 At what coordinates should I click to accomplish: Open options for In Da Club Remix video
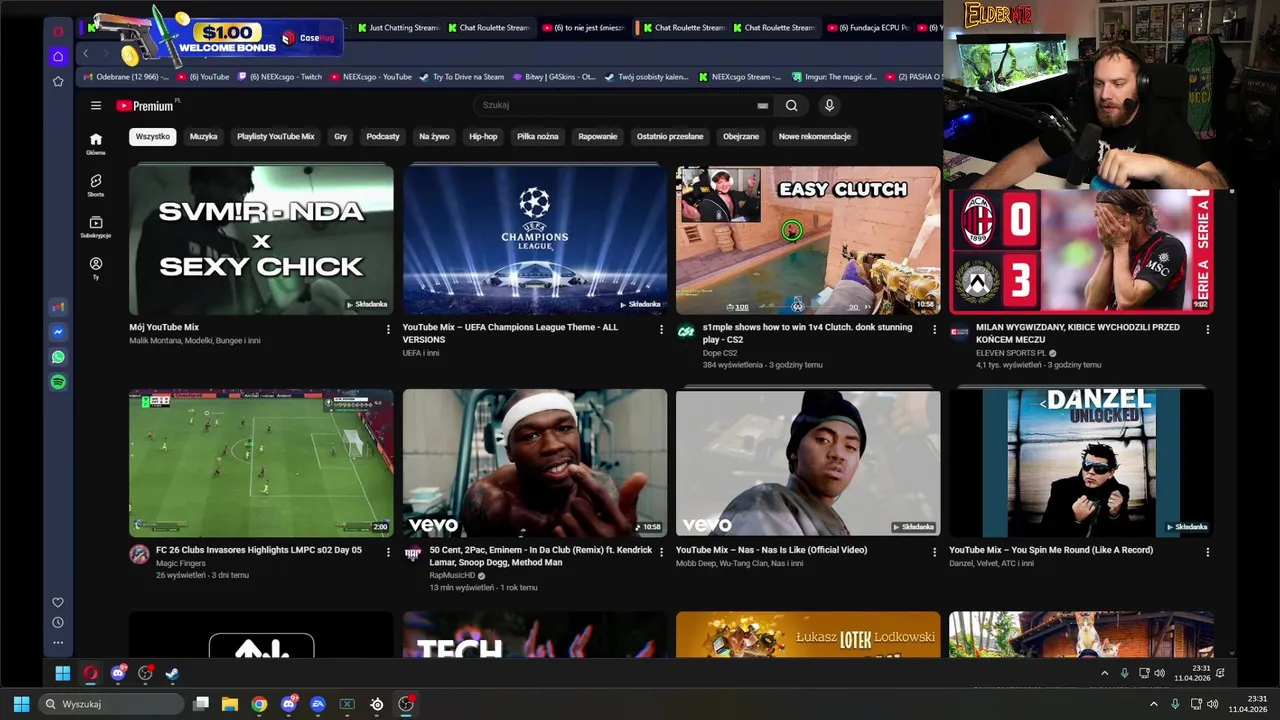click(661, 552)
